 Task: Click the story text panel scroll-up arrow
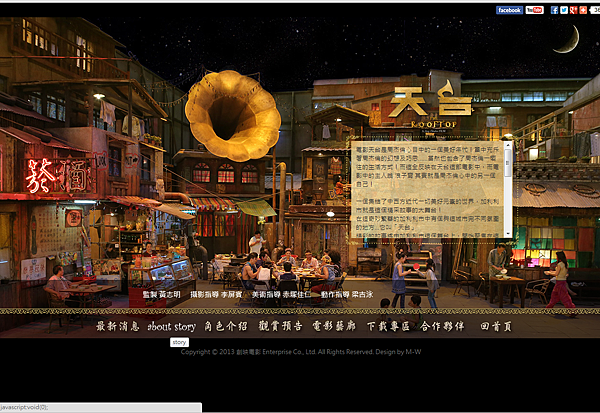pyautogui.click(x=508, y=145)
